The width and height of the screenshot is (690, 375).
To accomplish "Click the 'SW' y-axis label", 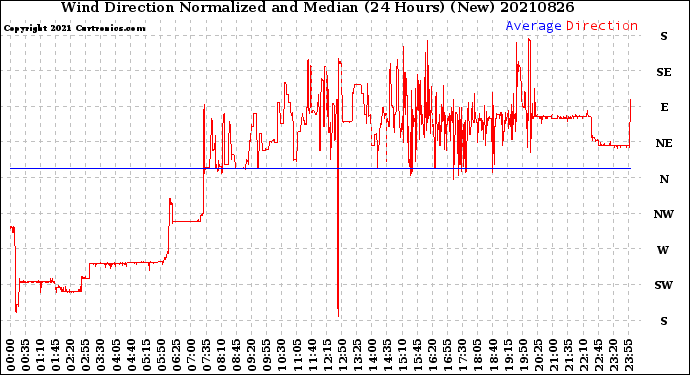I will tap(663, 286).
